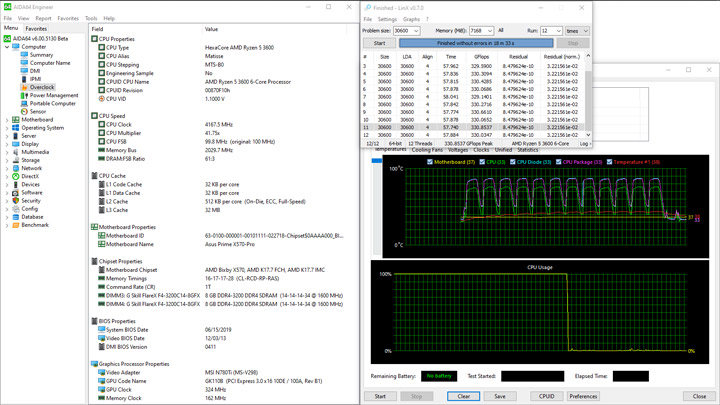Click AIDA64 v6.00.5130 Beta root node

tap(40, 39)
